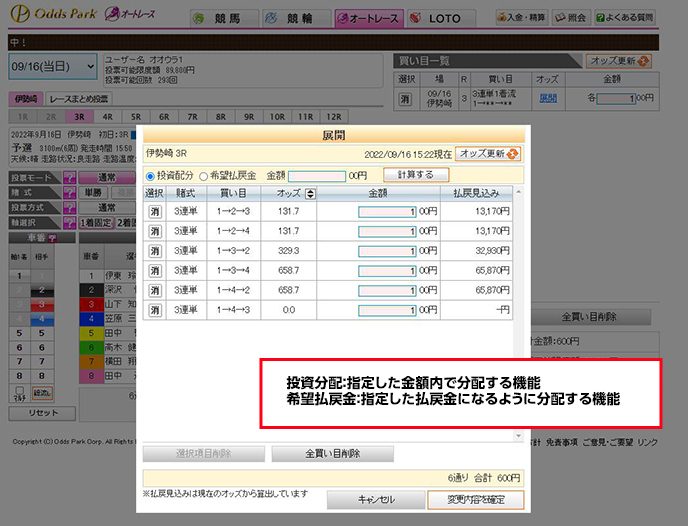Open the 展開 link in bet list

click(548, 99)
